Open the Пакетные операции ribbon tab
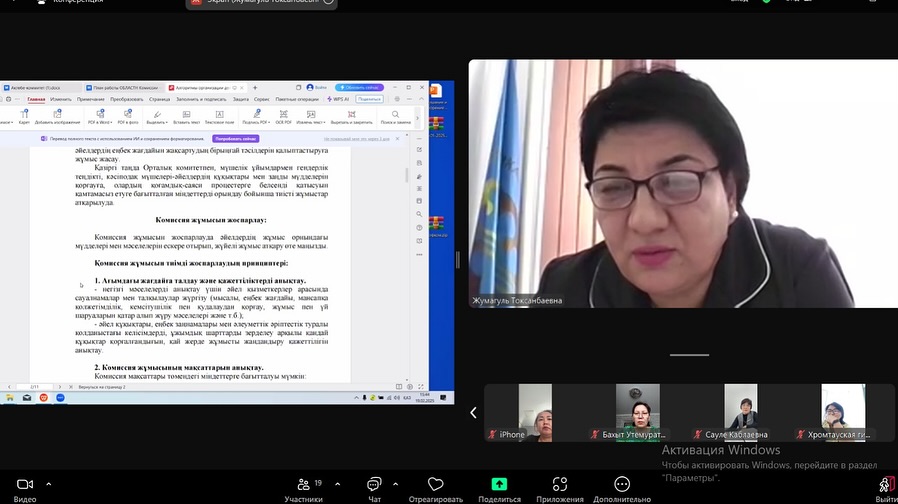This screenshot has height=504, width=898. (x=297, y=99)
